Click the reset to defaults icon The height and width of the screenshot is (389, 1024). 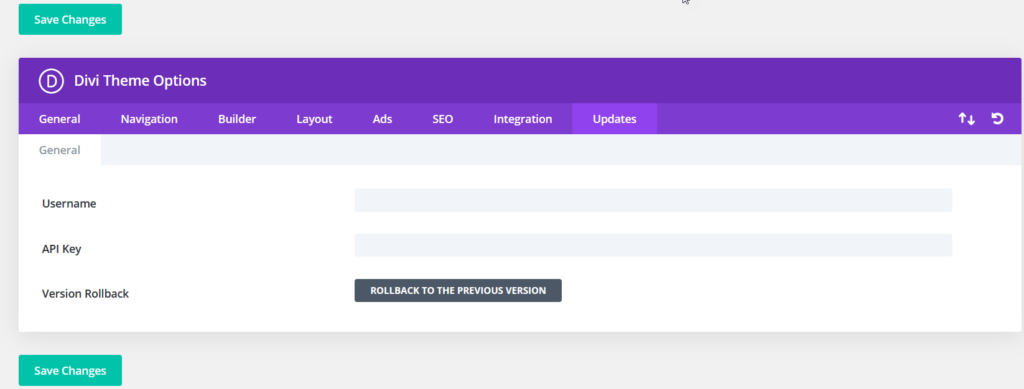997,119
